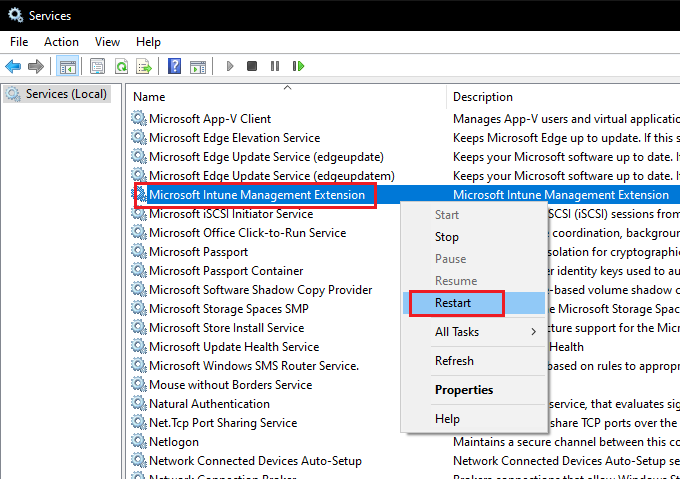Toggle Show/Hide Console Tree toolbar icon
Viewport: 680px width, 479px height.
point(68,66)
